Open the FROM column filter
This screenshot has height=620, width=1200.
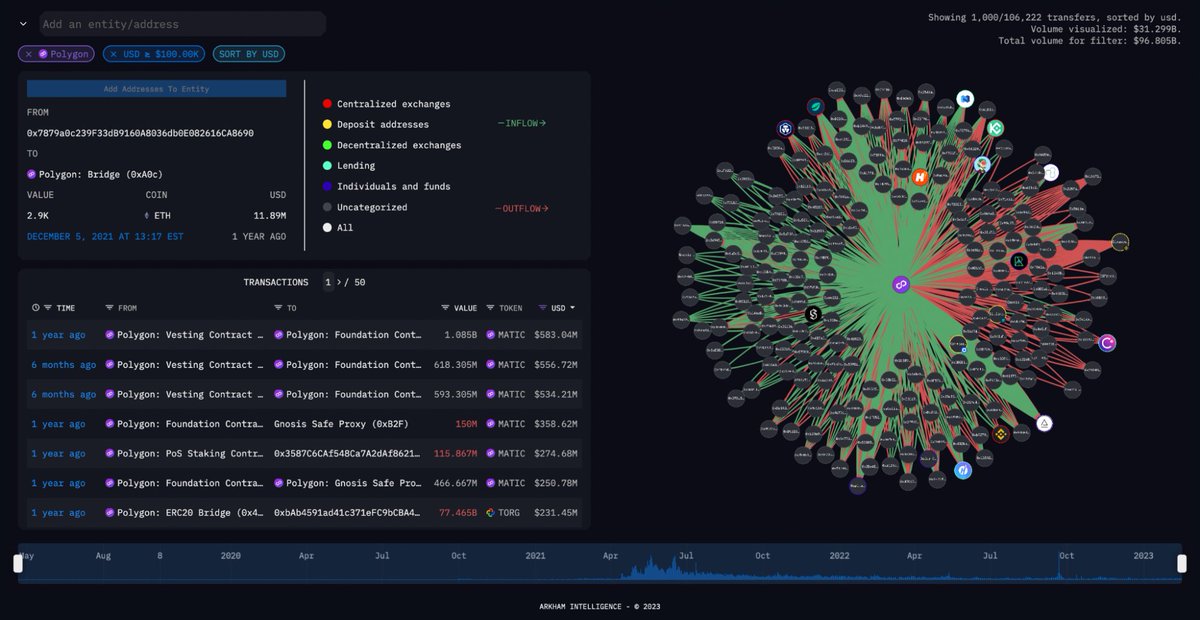pyautogui.click(x=110, y=308)
